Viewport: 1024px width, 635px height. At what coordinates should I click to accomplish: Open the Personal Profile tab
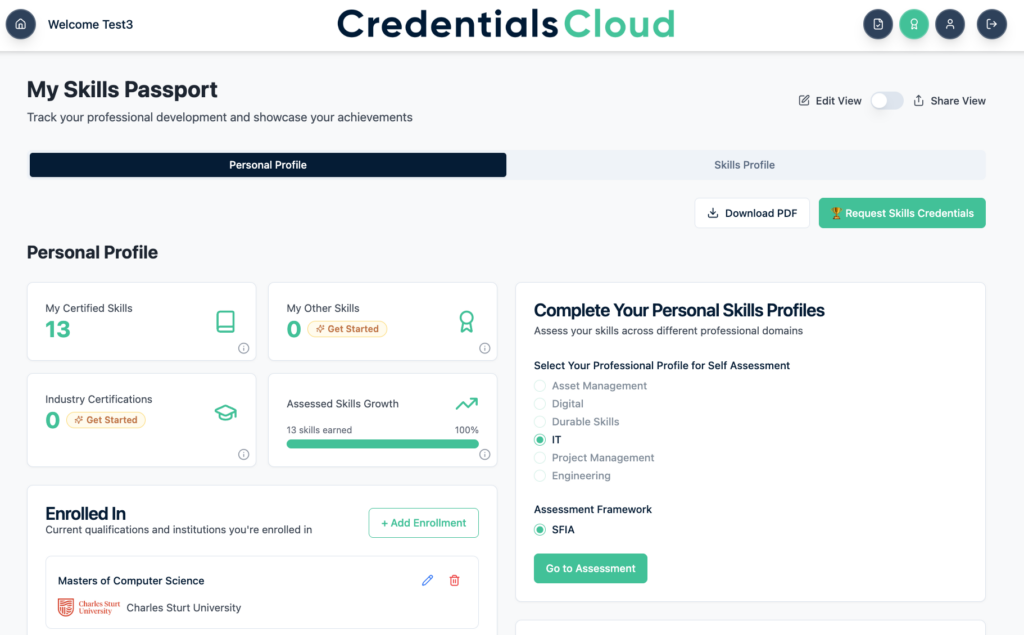click(268, 165)
